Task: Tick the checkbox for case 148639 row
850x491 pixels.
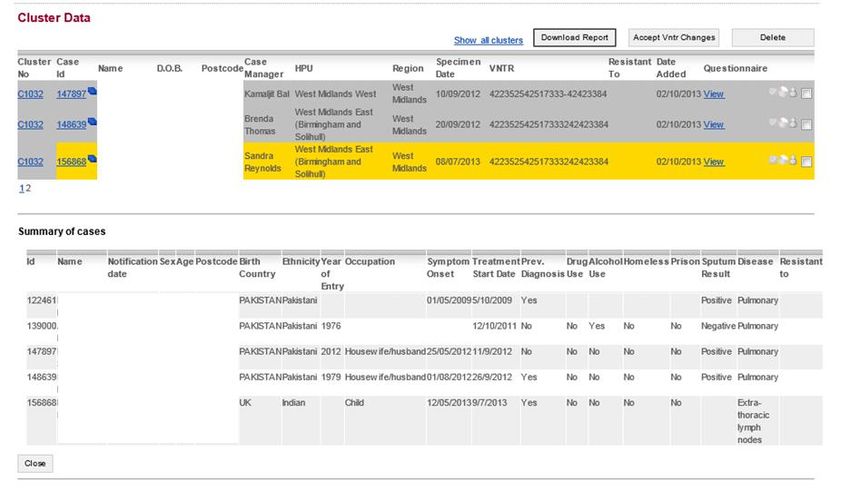Action: point(807,125)
